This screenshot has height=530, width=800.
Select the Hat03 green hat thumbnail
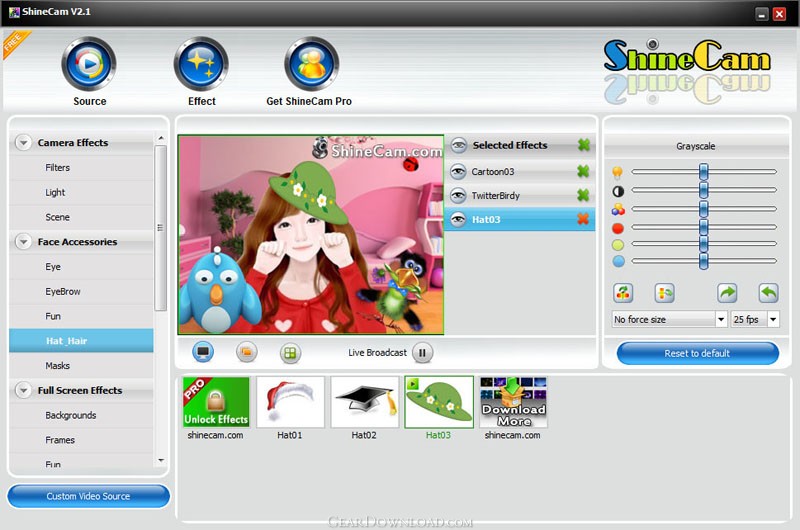click(x=439, y=402)
